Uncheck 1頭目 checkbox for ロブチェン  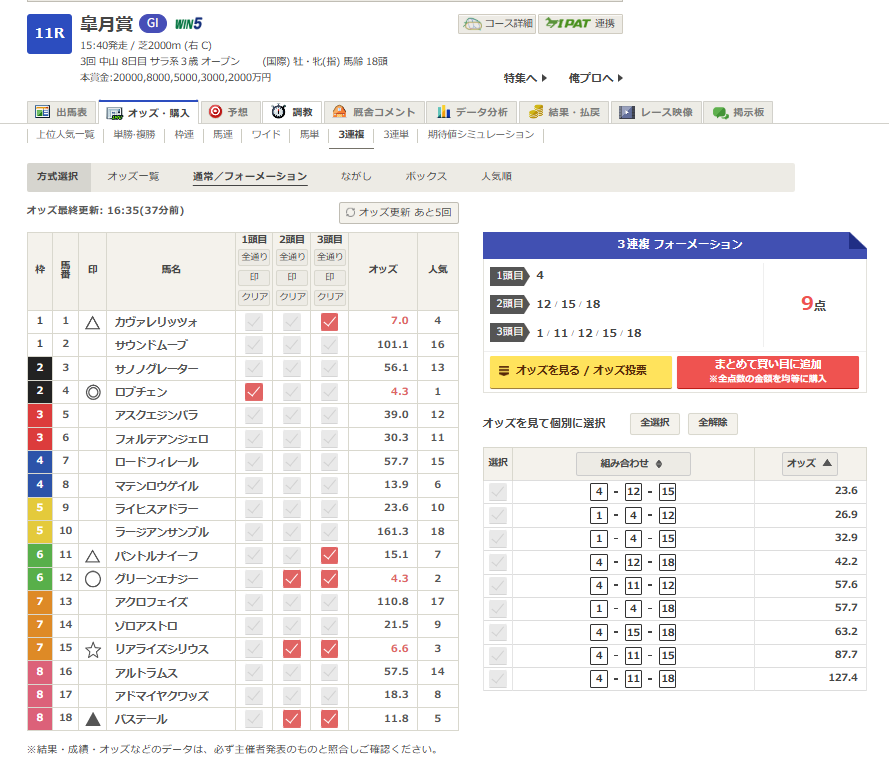point(254,392)
